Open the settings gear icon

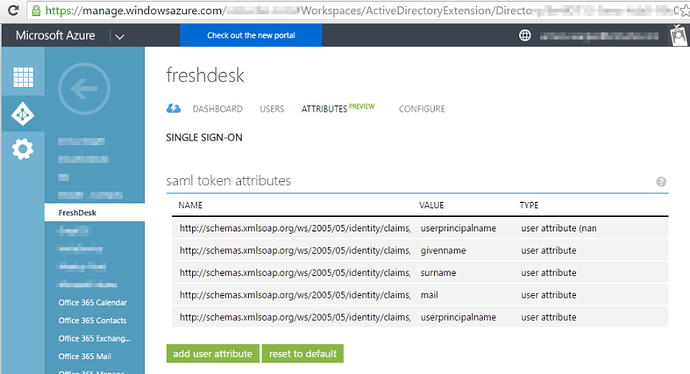[x=23, y=149]
